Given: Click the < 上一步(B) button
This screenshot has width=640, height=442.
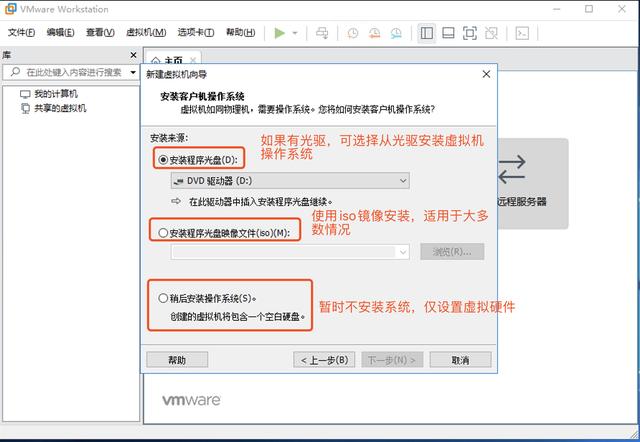Looking at the screenshot, I should tap(324, 360).
